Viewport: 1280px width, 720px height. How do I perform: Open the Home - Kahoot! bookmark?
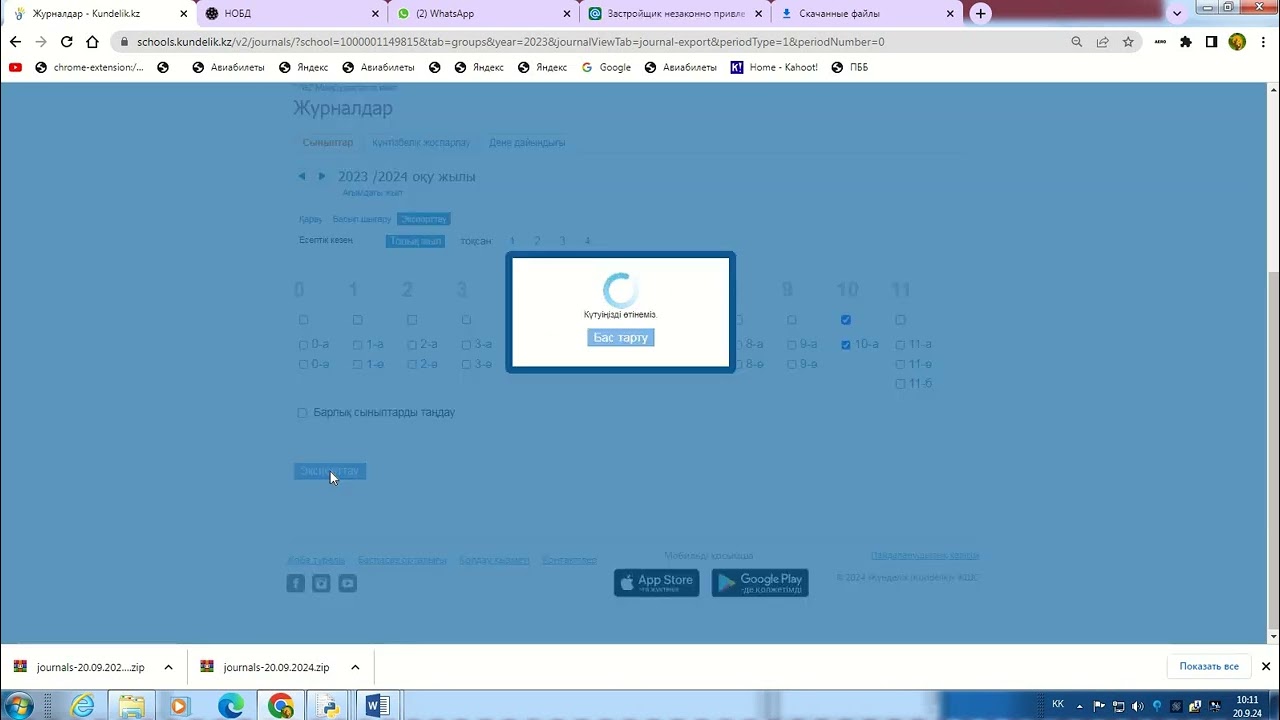click(774, 67)
